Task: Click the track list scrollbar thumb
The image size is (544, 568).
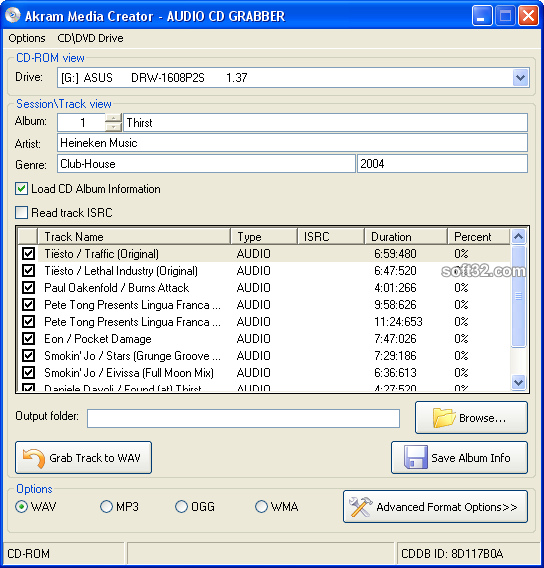Action: point(518,296)
